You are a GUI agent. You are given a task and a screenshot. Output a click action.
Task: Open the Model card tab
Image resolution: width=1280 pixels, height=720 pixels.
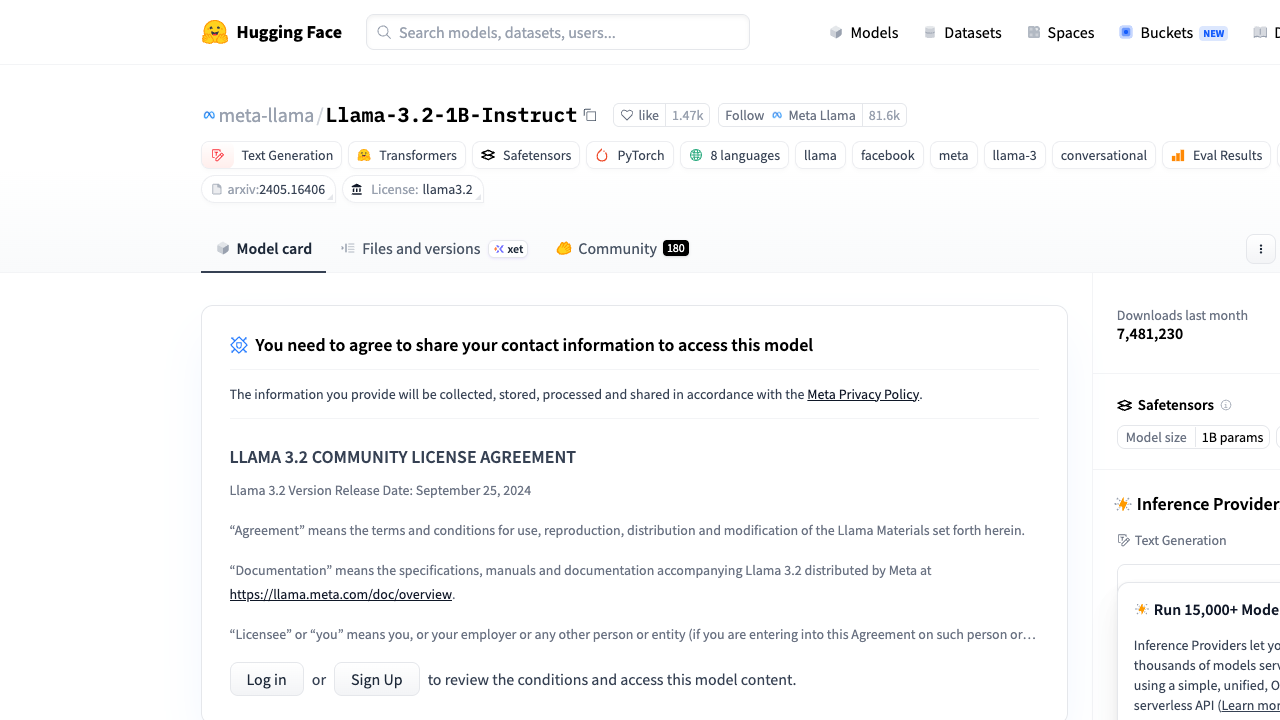click(x=263, y=248)
